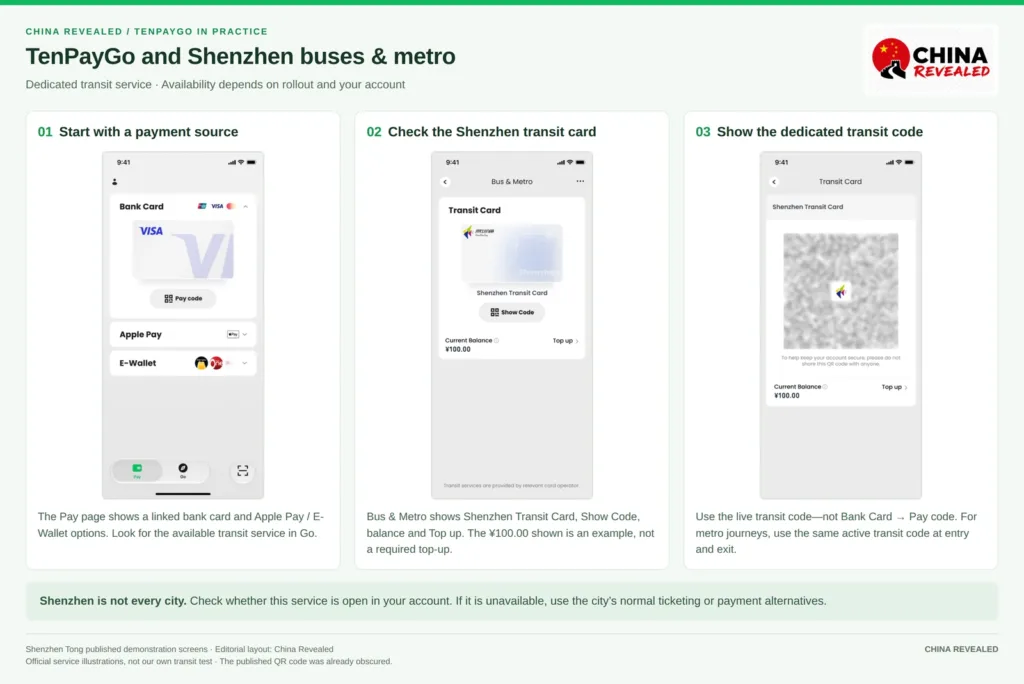Tap Top up on the Bus & Metro screen
The width and height of the screenshot is (1024, 684).
pyautogui.click(x=566, y=341)
